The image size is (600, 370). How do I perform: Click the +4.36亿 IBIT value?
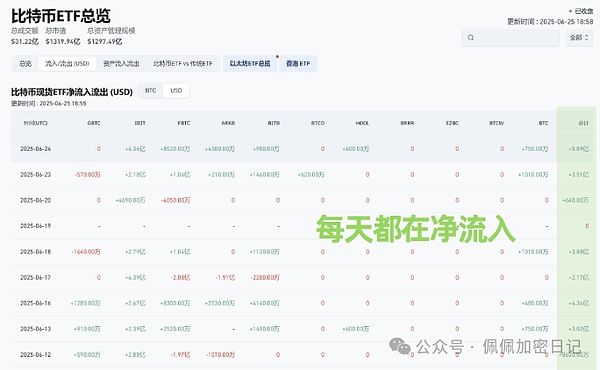[135, 149]
